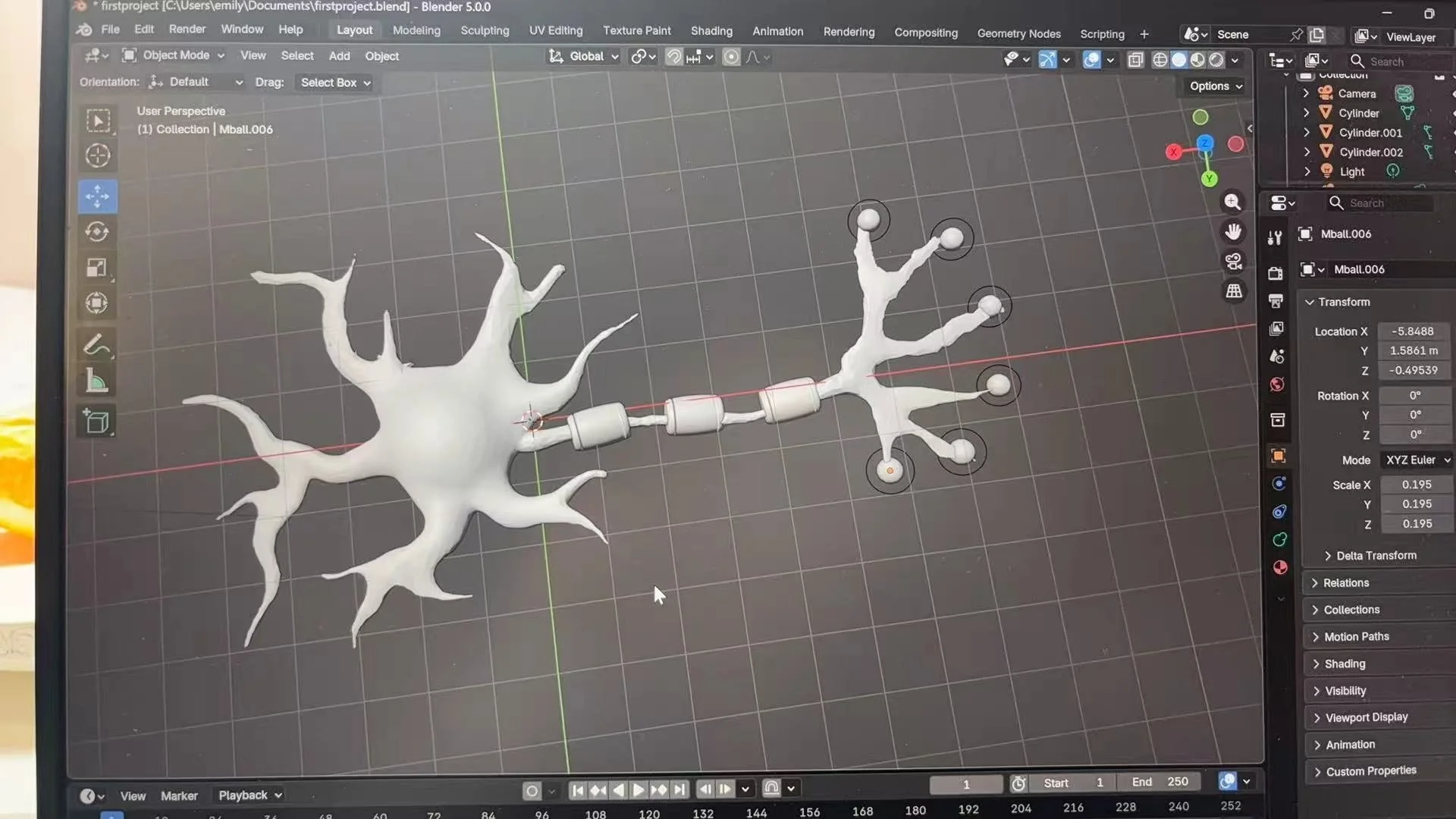
Task: Toggle the snapping magnet button
Action: (x=674, y=57)
